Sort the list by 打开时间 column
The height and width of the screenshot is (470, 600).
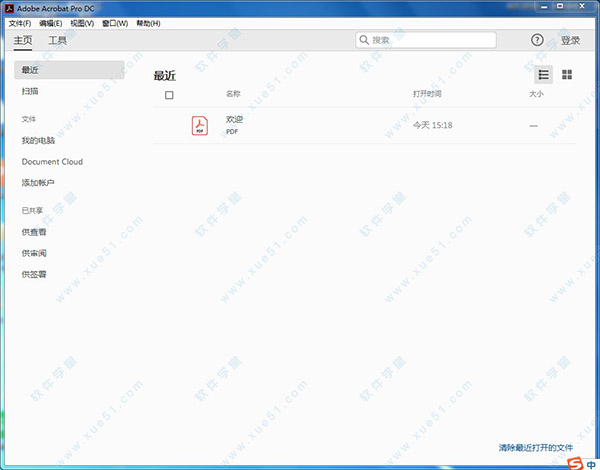click(x=427, y=94)
